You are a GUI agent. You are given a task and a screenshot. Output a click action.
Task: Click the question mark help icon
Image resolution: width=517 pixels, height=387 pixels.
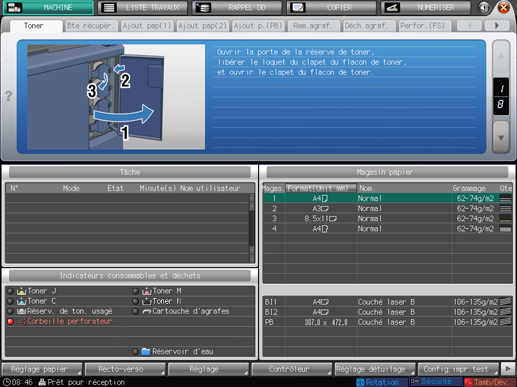click(x=8, y=96)
